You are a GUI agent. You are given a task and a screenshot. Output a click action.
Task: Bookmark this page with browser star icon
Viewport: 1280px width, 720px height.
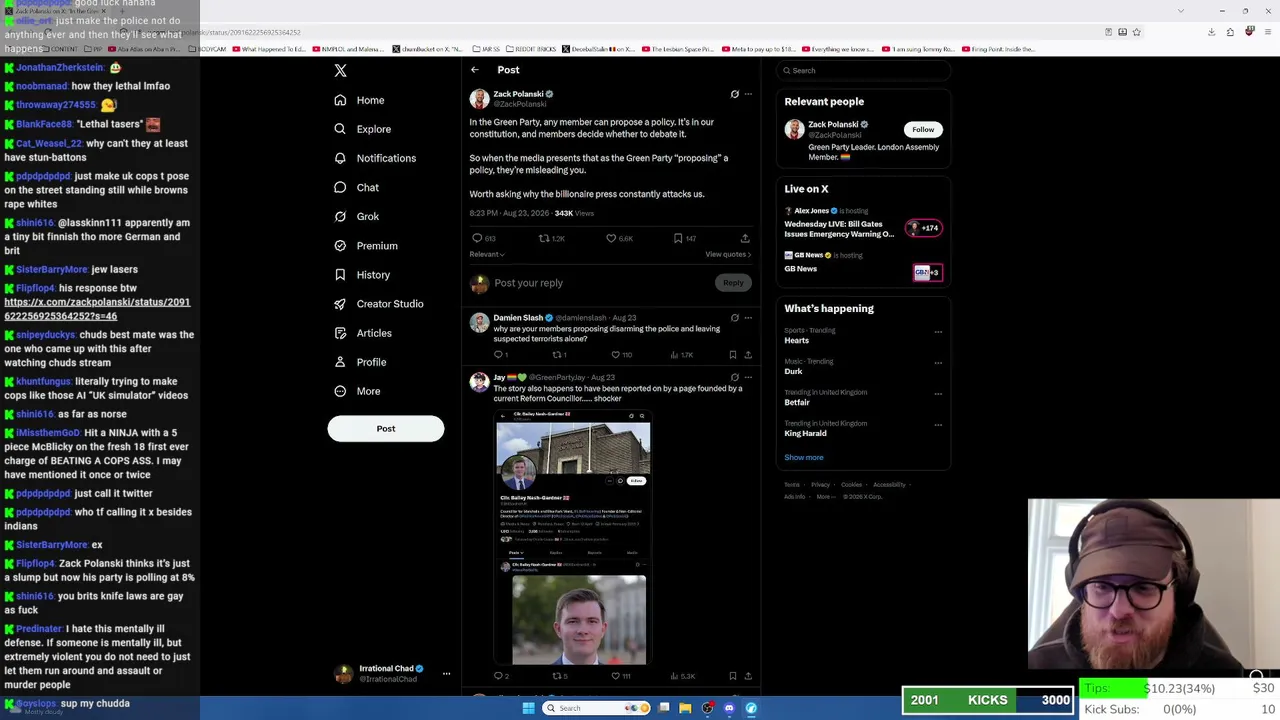[1137, 32]
